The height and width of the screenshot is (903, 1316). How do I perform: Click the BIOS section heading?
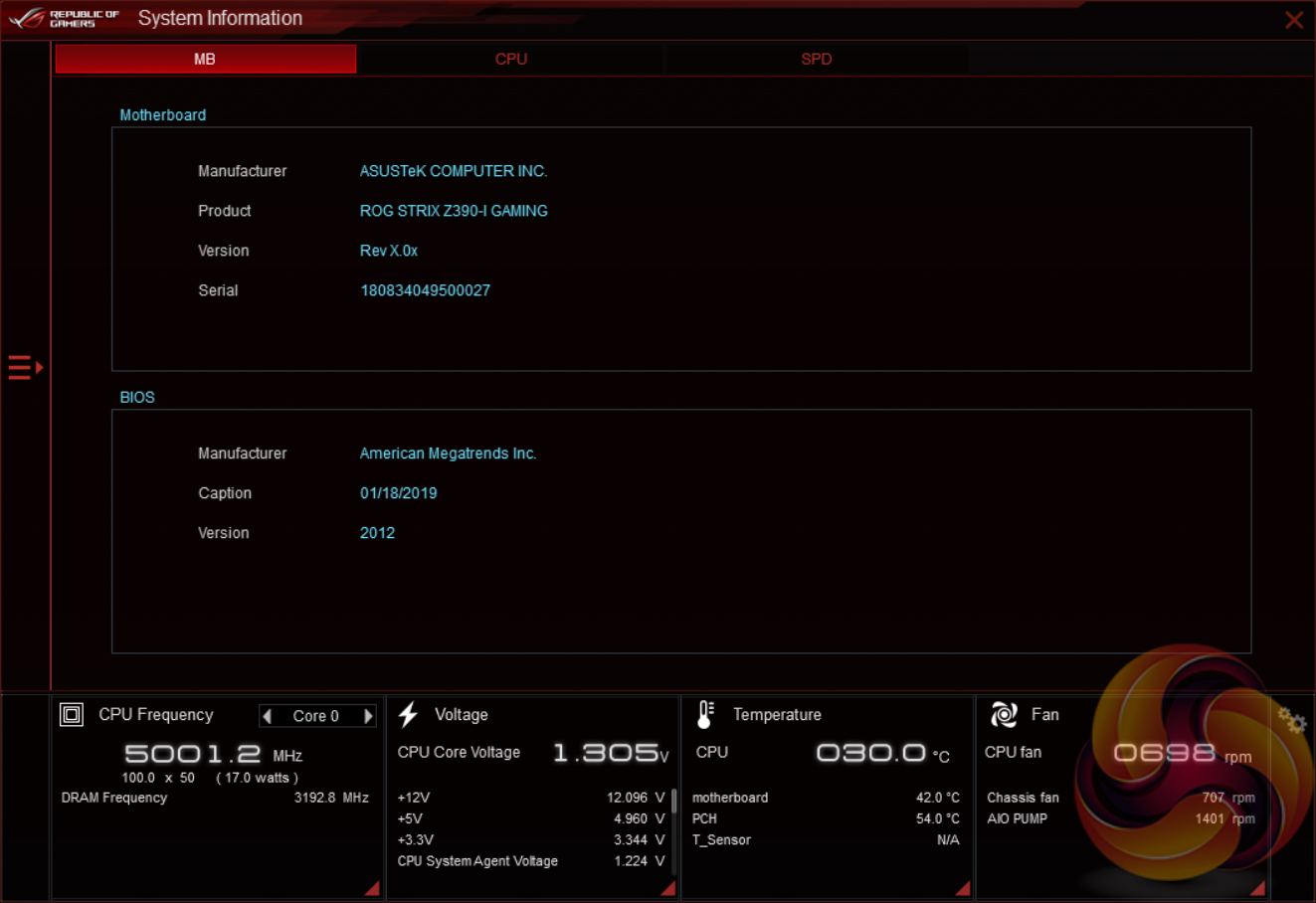137,398
